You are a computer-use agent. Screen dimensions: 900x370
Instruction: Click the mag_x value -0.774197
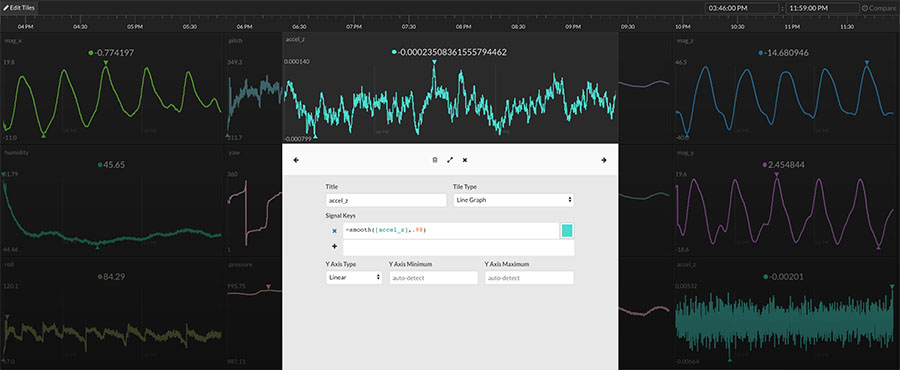[x=115, y=53]
